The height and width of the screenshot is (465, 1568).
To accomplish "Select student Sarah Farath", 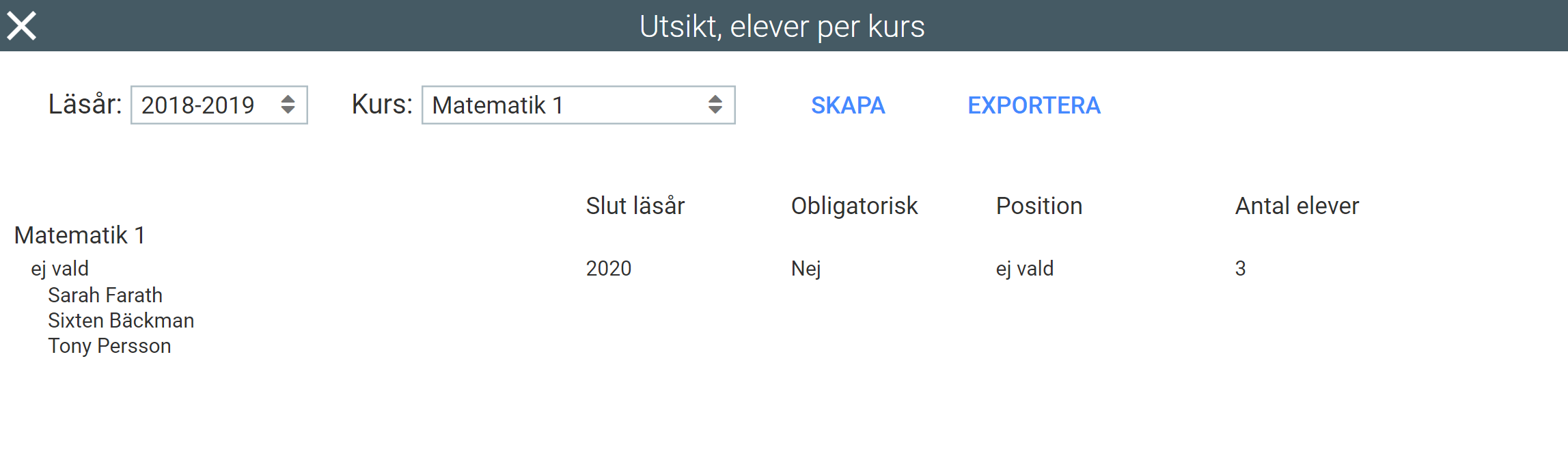I will click(105, 295).
